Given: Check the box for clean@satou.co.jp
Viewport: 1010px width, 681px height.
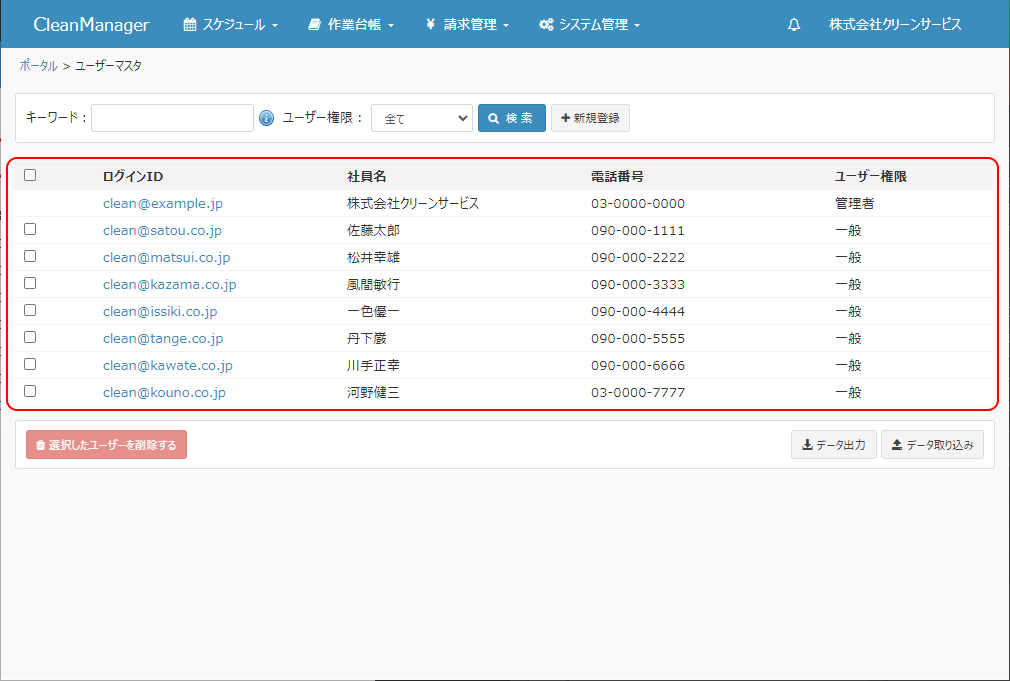Looking at the screenshot, I should 30,229.
